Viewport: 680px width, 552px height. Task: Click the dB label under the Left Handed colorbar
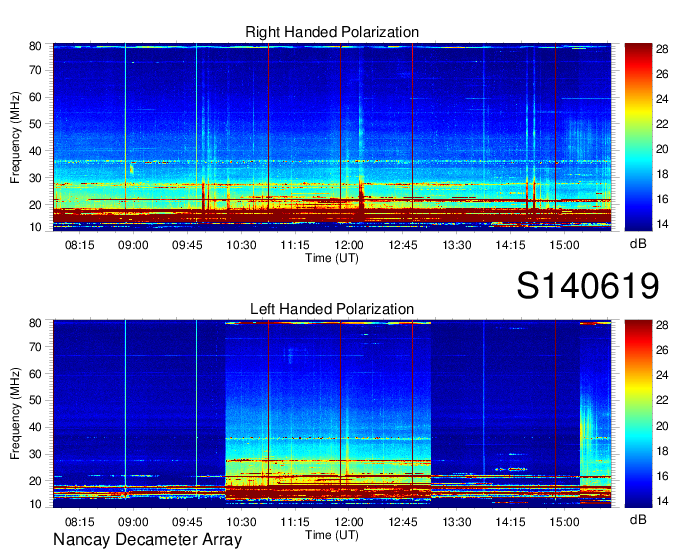[x=638, y=519]
